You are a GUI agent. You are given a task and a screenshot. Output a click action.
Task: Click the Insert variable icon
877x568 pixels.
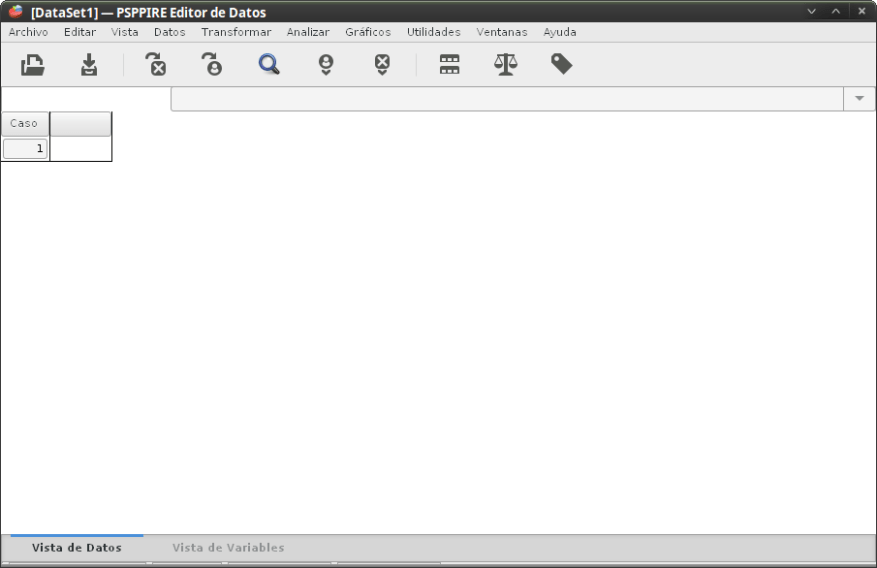pyautogui.click(x=382, y=65)
